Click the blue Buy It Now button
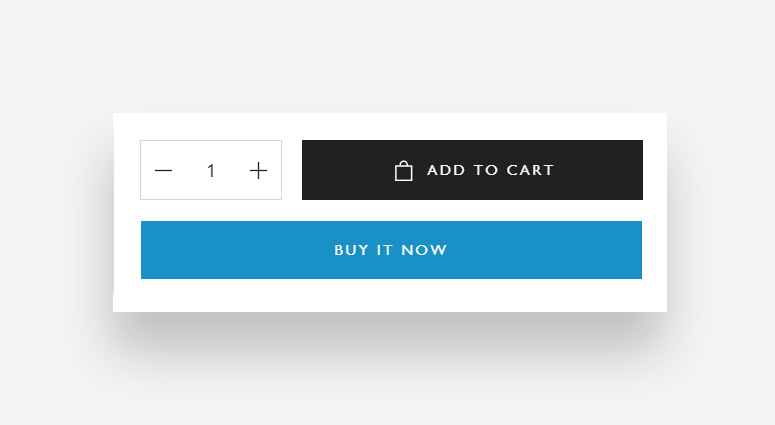The width and height of the screenshot is (775, 425). click(x=391, y=250)
